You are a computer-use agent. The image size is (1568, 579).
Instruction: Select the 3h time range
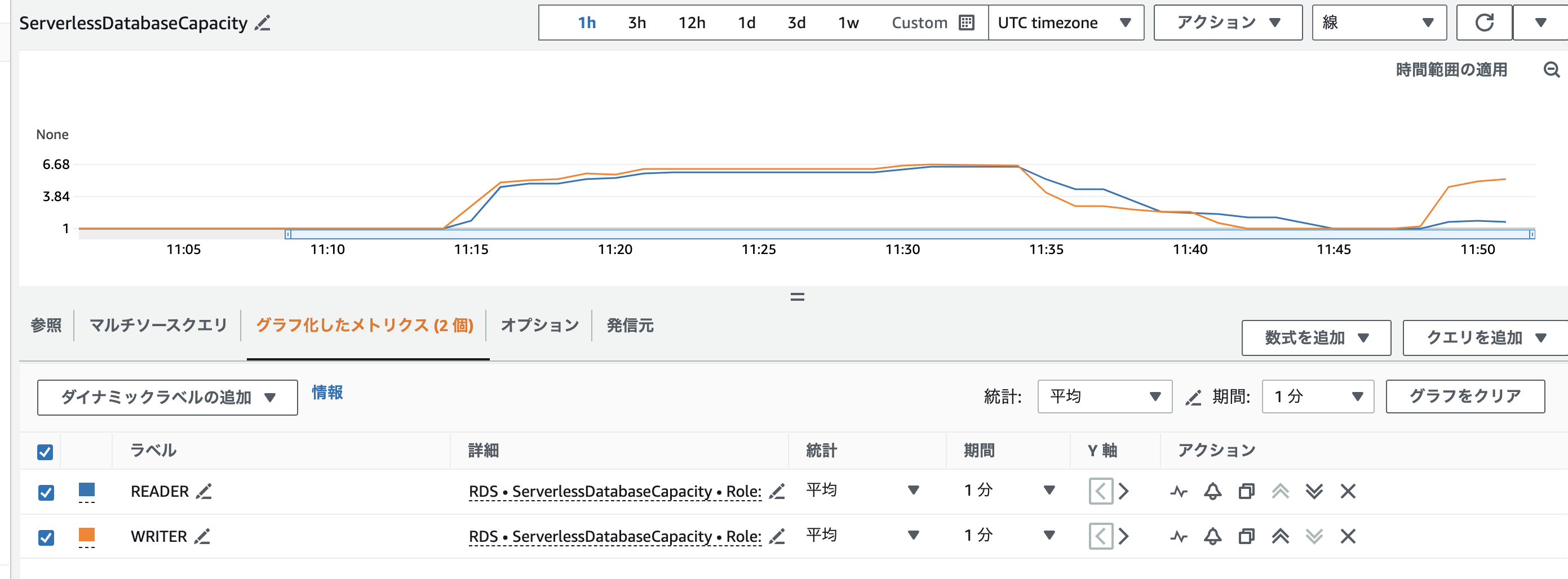(x=637, y=23)
